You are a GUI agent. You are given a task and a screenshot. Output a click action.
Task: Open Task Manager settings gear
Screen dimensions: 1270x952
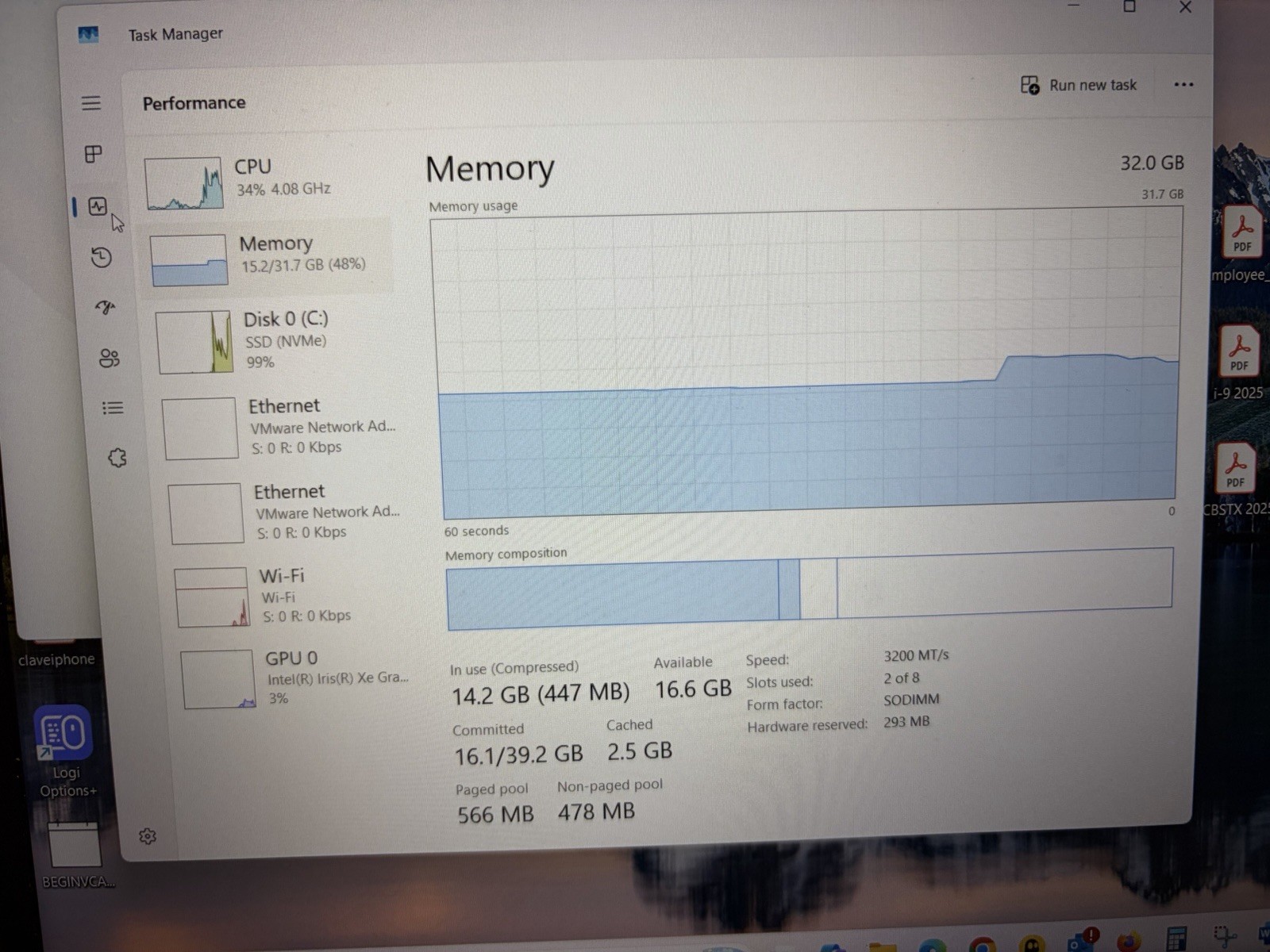click(148, 836)
